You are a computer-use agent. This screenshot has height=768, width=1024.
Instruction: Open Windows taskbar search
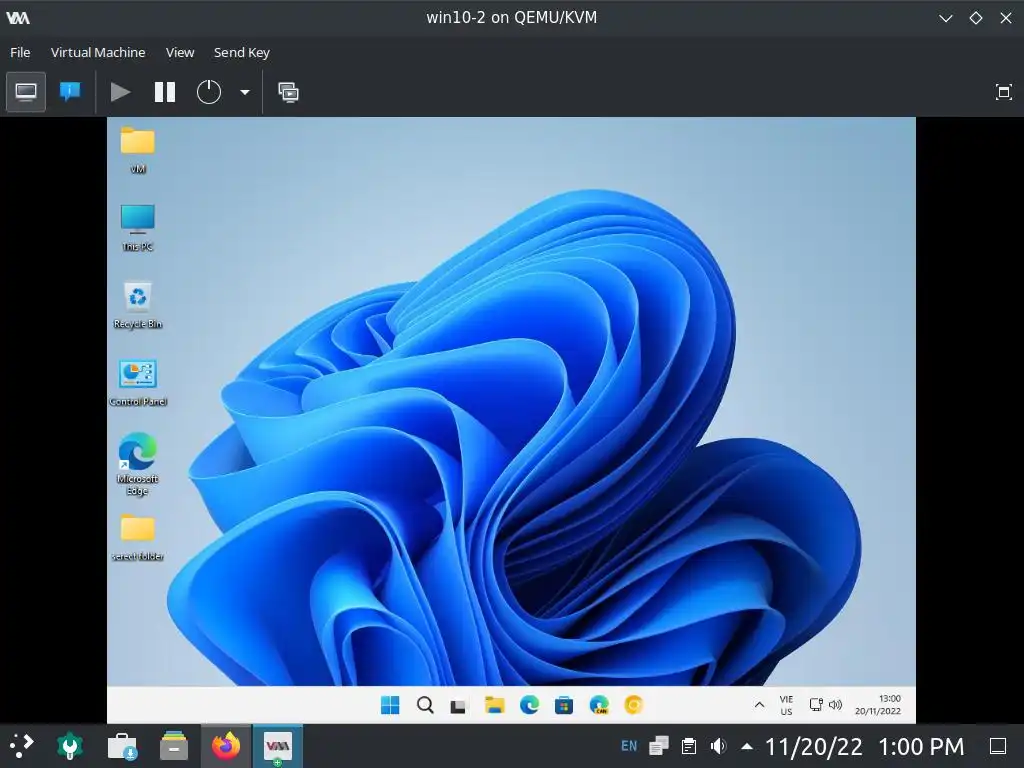[x=425, y=705]
